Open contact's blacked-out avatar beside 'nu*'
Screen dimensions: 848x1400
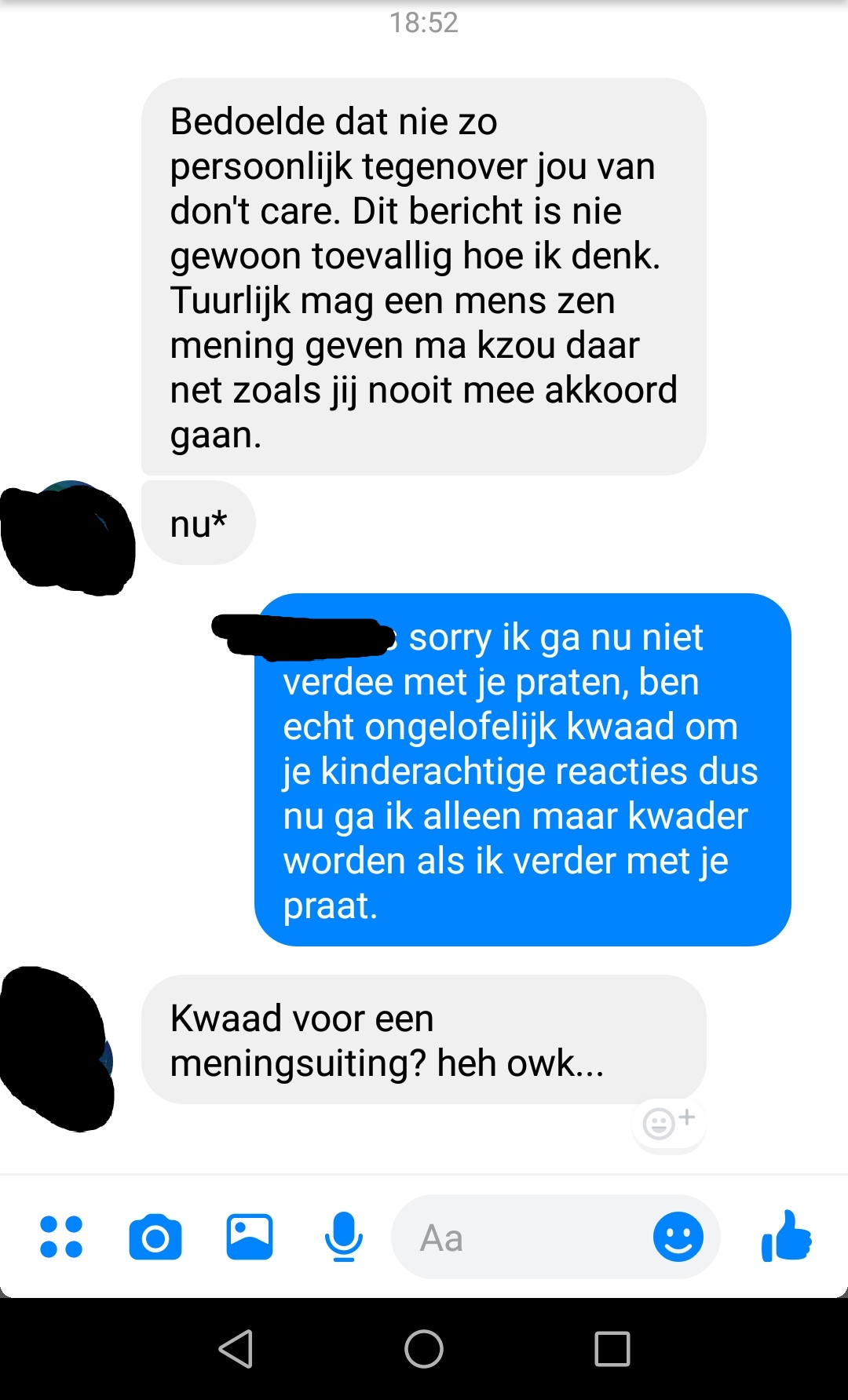coord(68,537)
